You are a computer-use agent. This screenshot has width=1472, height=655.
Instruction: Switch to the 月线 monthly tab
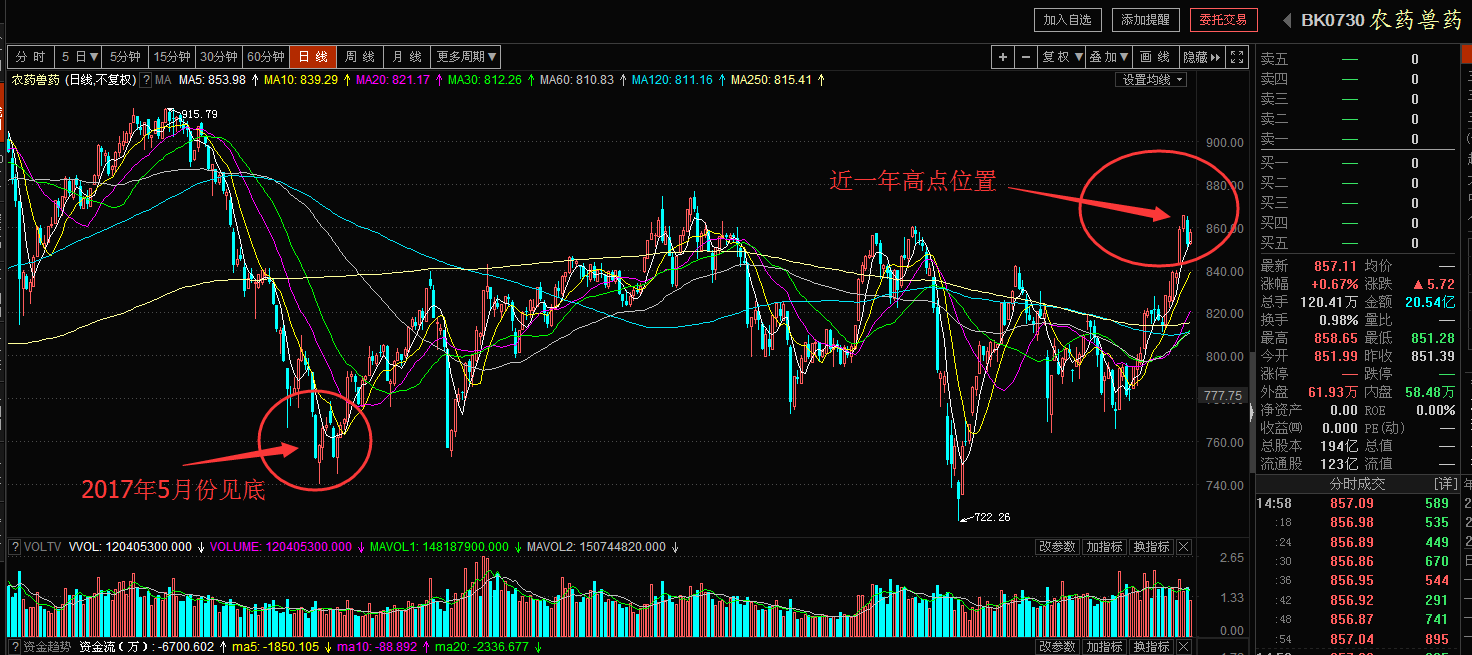[407, 57]
